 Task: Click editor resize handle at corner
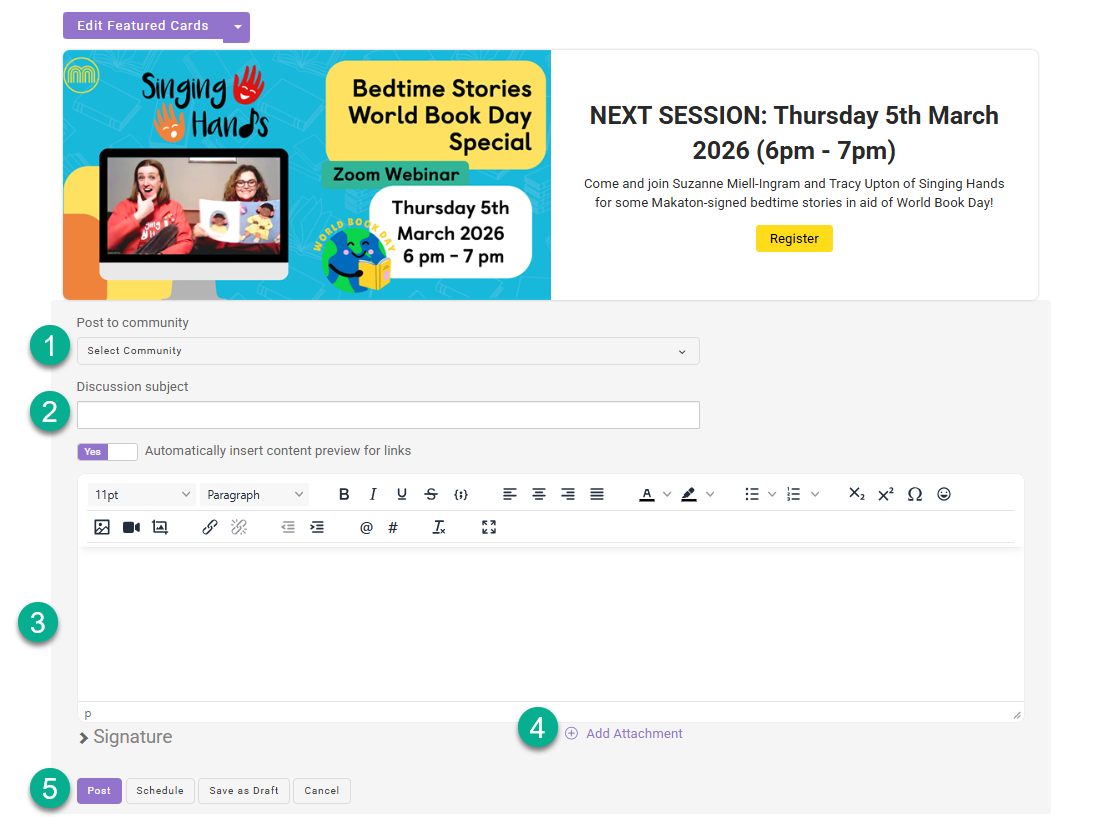point(1017,715)
